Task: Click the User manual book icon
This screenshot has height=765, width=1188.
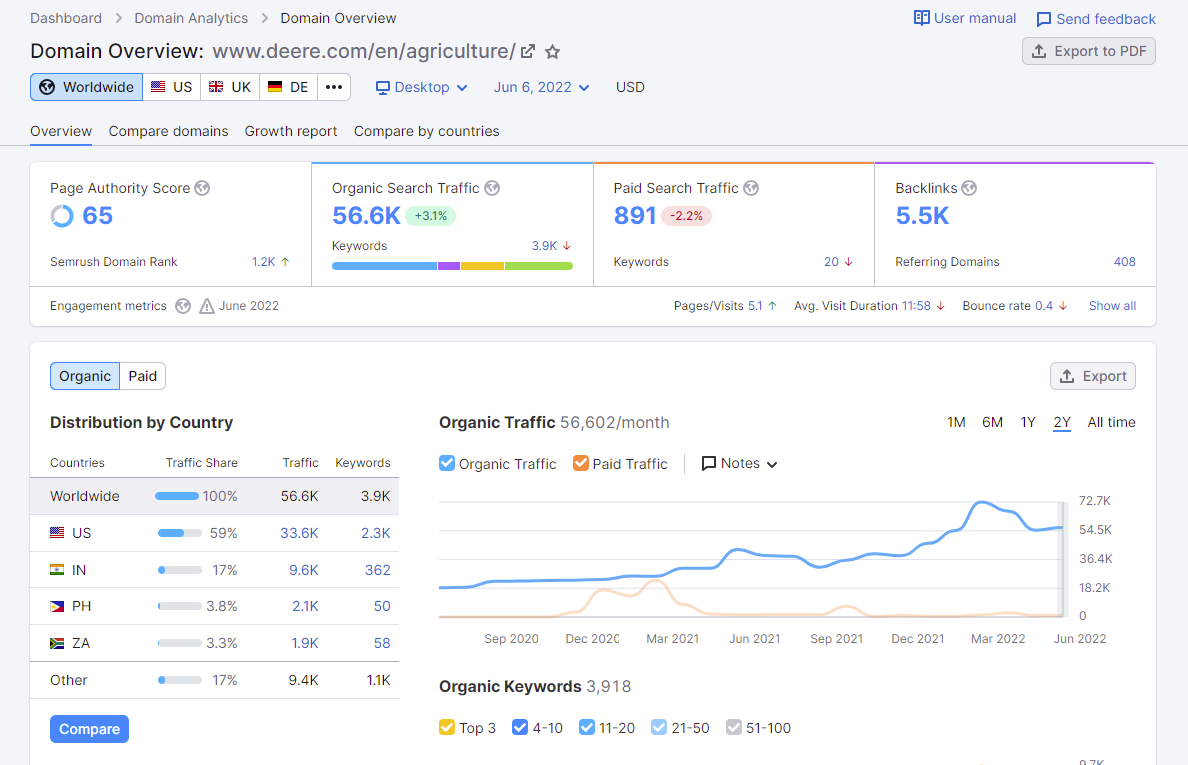Action: [921, 18]
